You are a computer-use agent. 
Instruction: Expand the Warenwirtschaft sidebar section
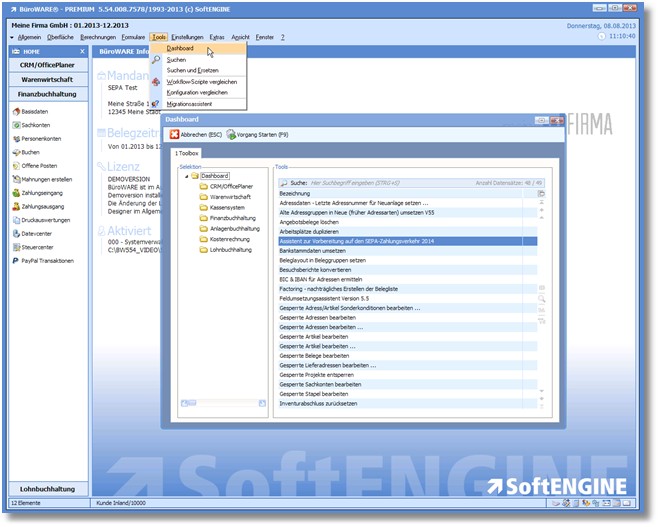(x=47, y=79)
